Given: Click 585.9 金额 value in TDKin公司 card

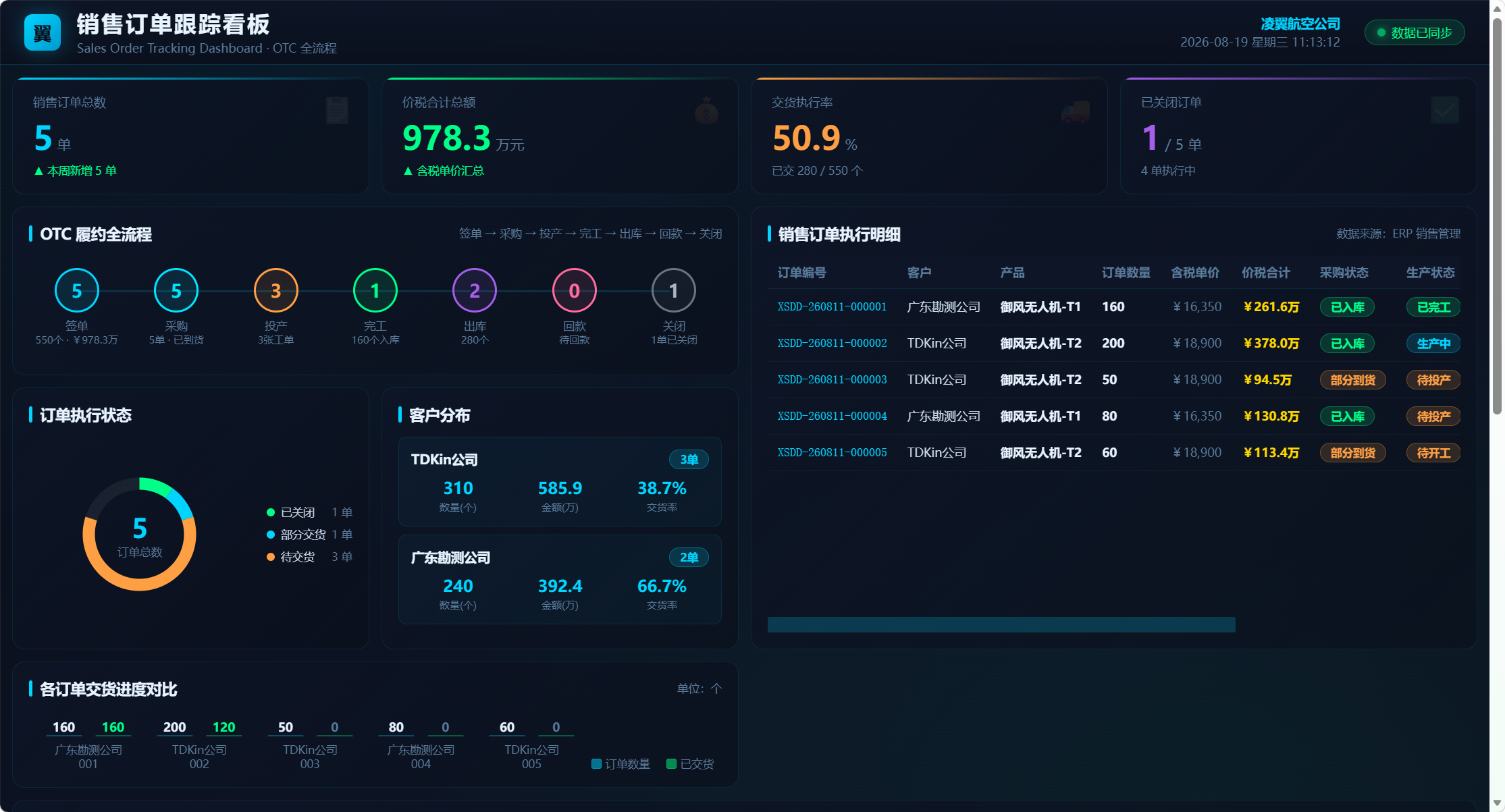Looking at the screenshot, I should 560,488.
